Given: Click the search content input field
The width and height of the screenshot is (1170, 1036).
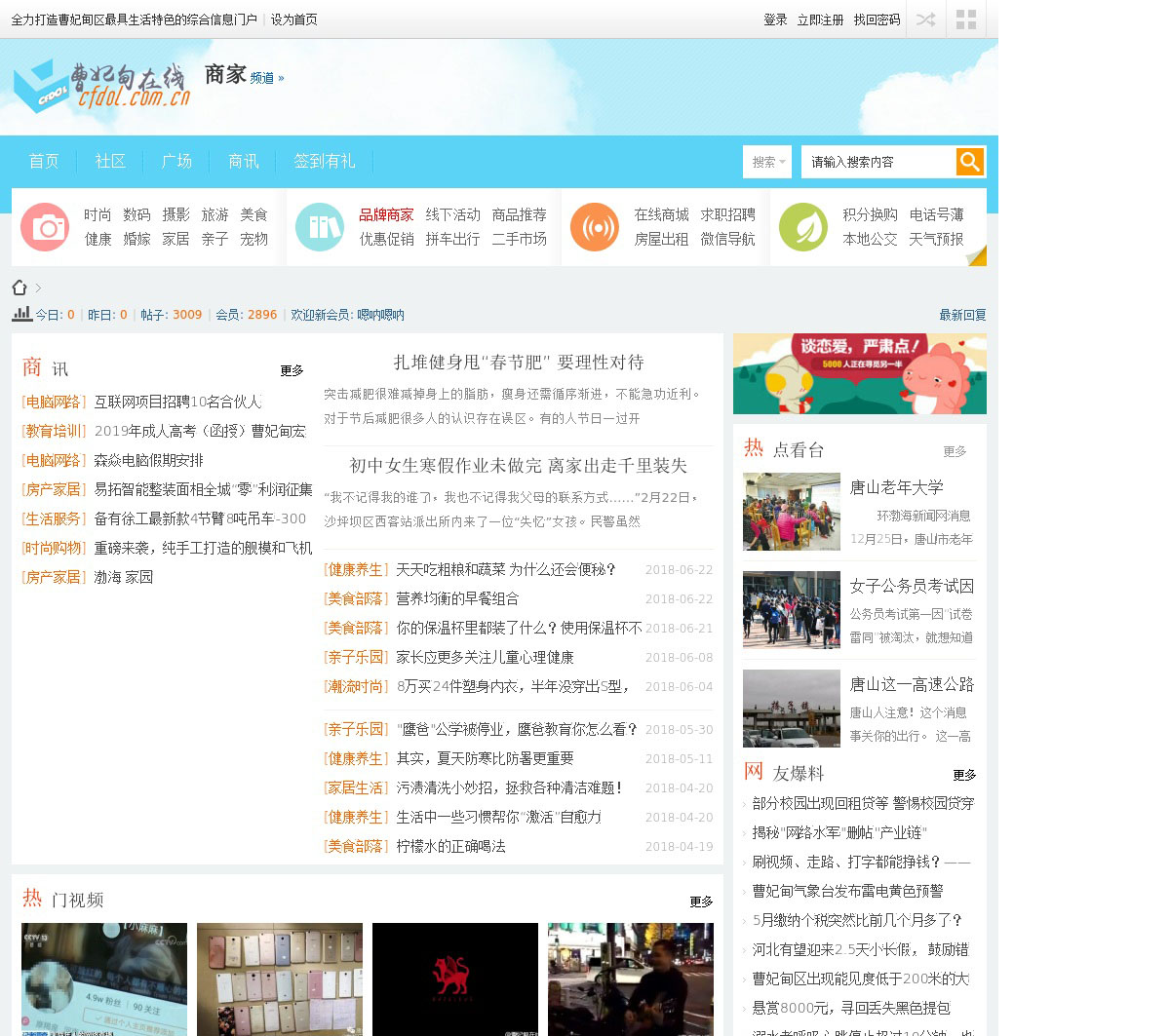Looking at the screenshot, I should 877,162.
